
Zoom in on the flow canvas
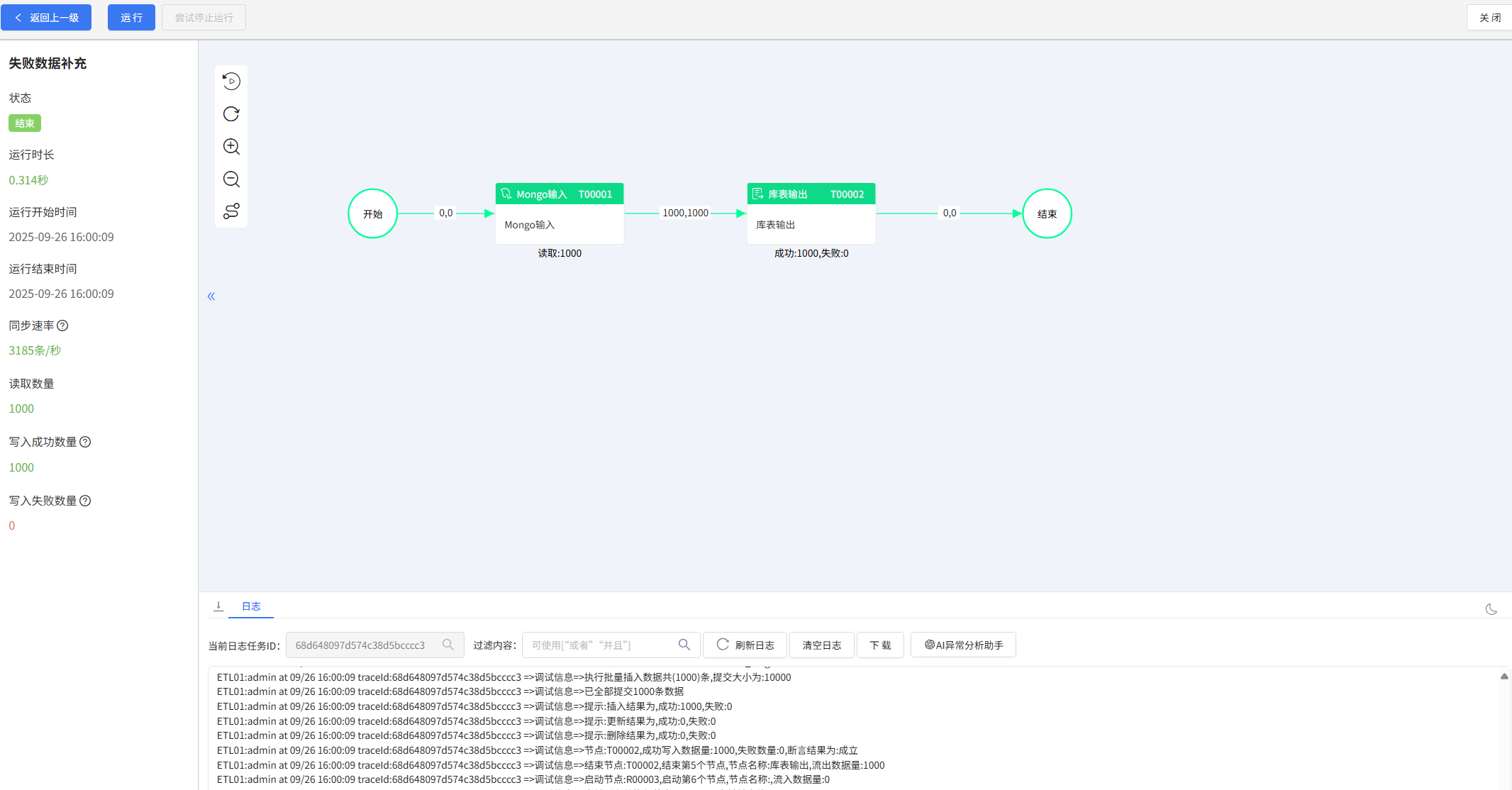coord(231,147)
